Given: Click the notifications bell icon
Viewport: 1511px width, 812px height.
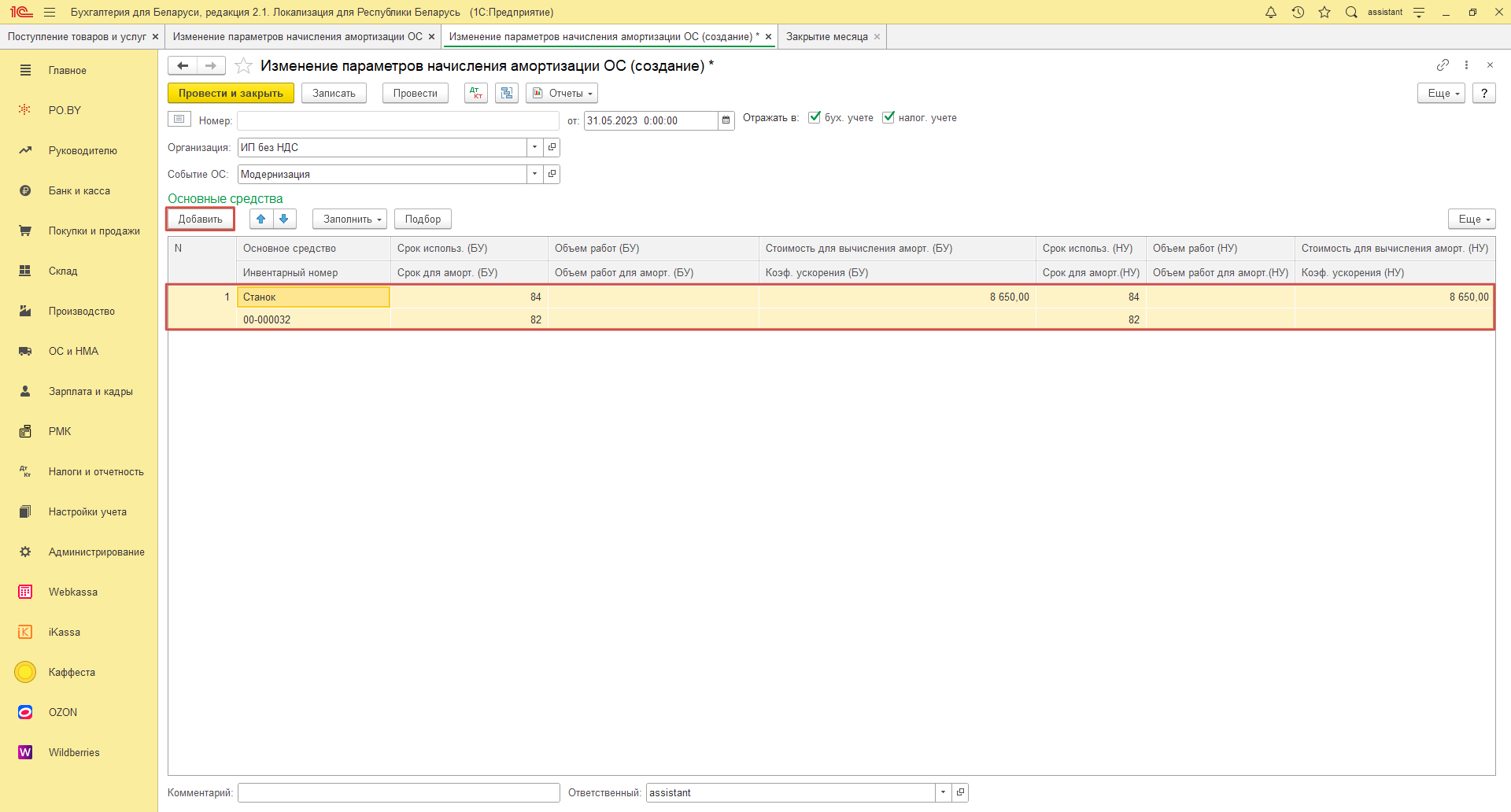Looking at the screenshot, I should tap(1270, 13).
